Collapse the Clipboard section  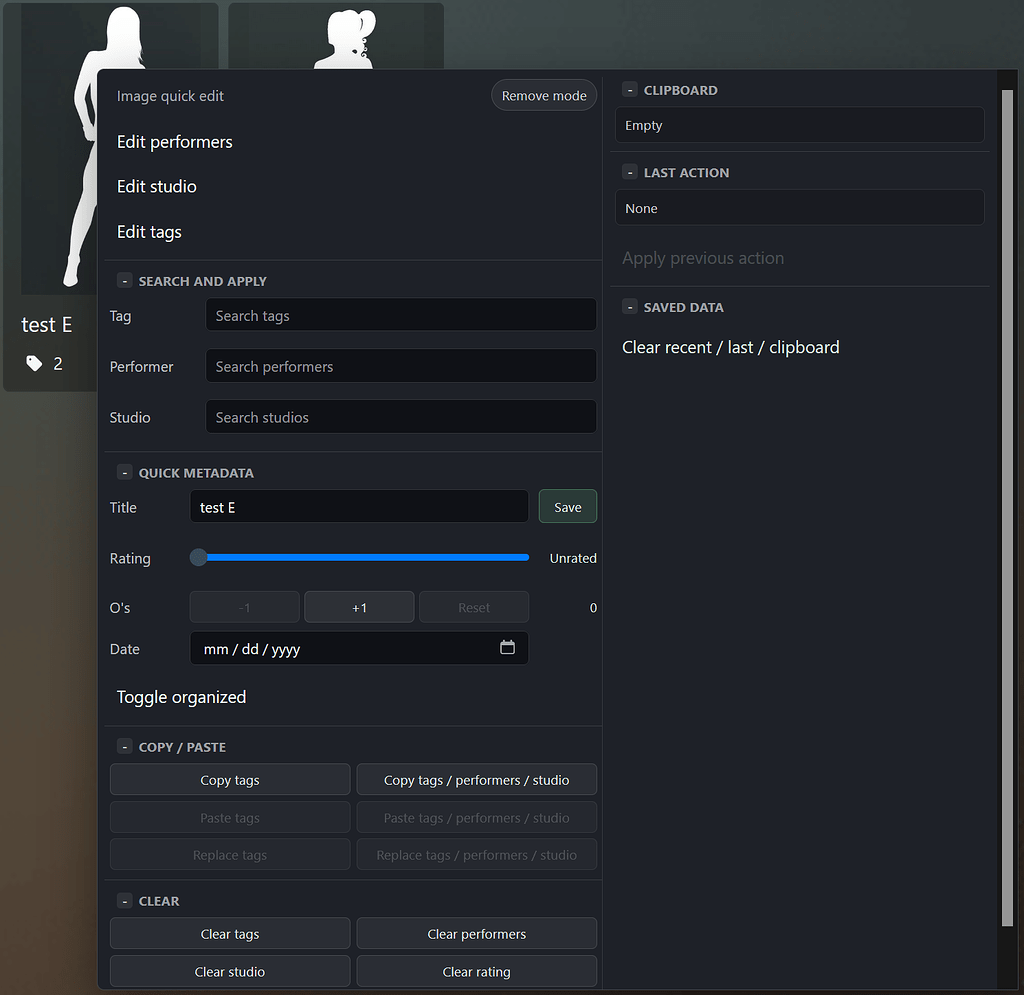click(x=630, y=90)
